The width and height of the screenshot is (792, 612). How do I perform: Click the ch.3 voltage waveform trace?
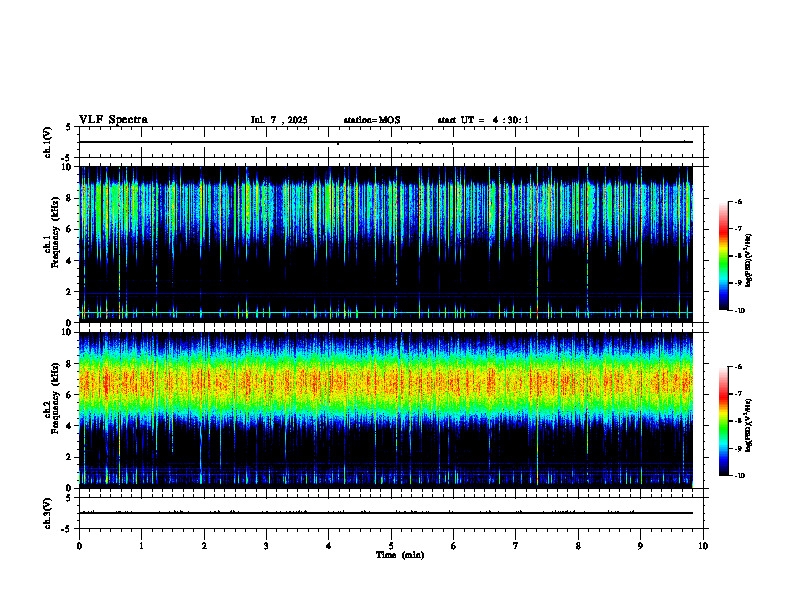386,513
